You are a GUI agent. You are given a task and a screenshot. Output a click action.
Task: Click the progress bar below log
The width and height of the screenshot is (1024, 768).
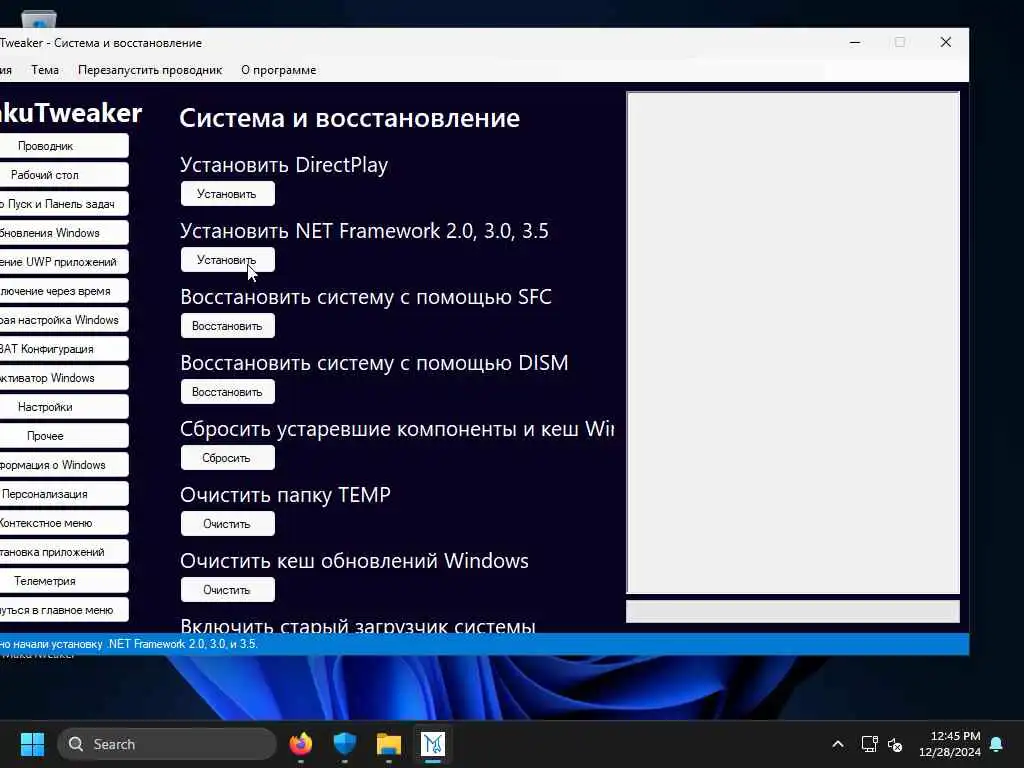coord(793,611)
